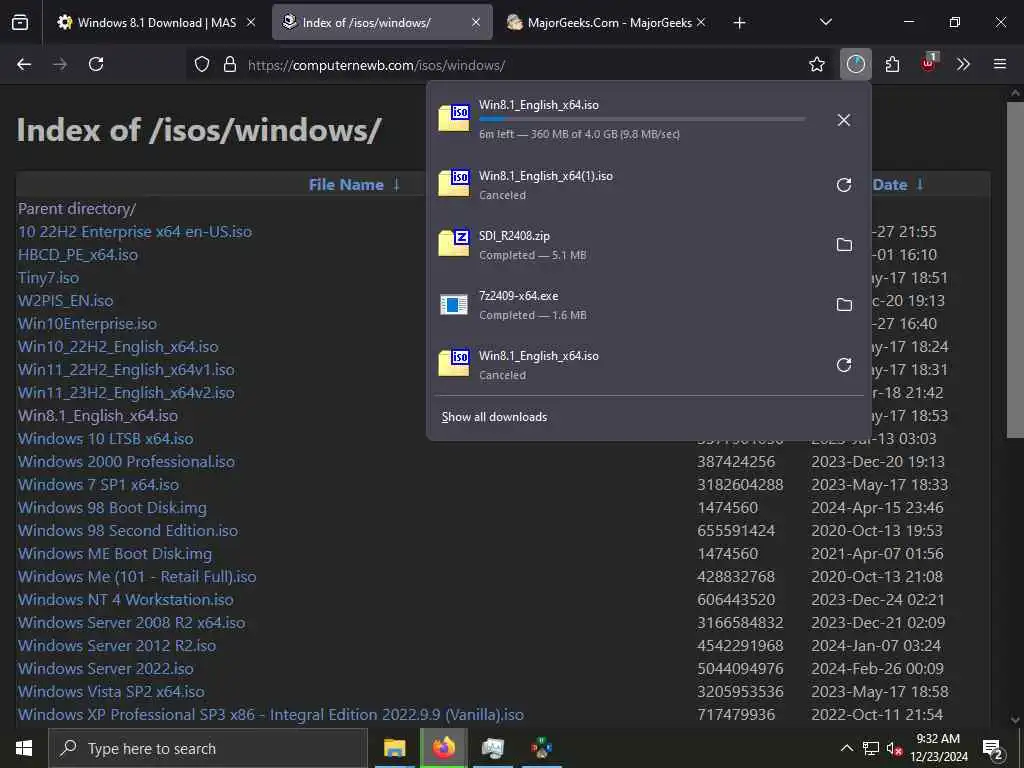Image resolution: width=1024 pixels, height=768 pixels.
Task: Sort by File Name column
Action: pos(346,185)
